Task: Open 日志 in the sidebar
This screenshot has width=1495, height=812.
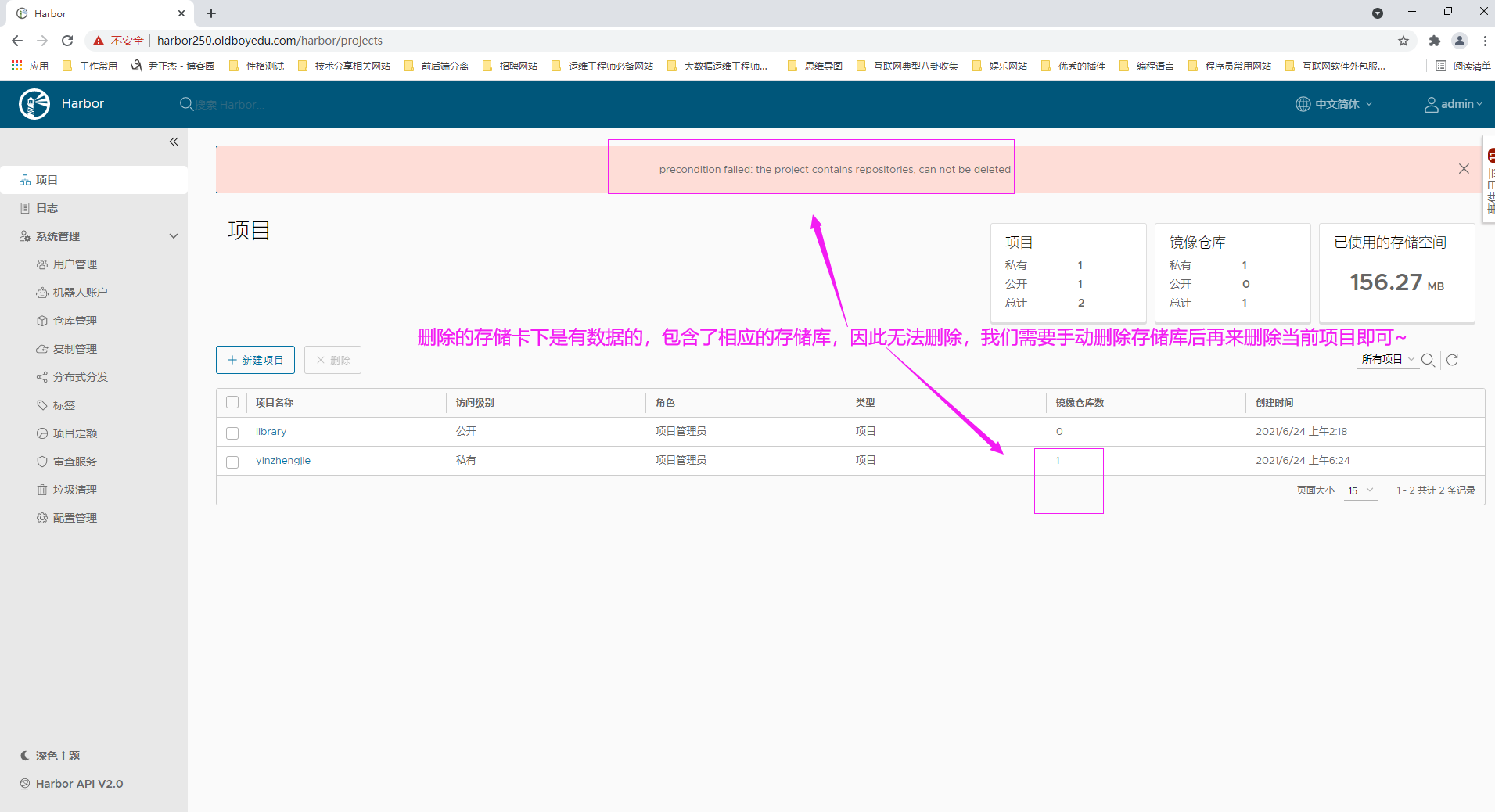Action: tap(47, 208)
